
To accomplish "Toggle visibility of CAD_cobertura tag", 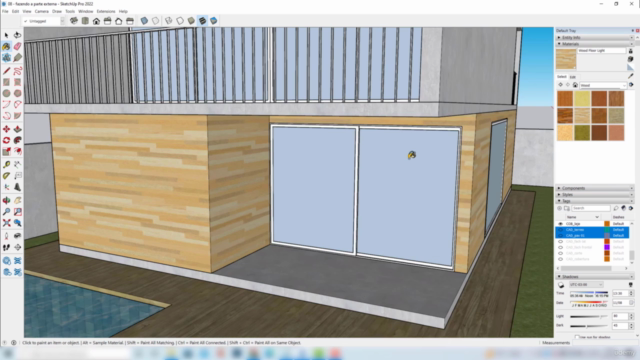I will (560, 259).
